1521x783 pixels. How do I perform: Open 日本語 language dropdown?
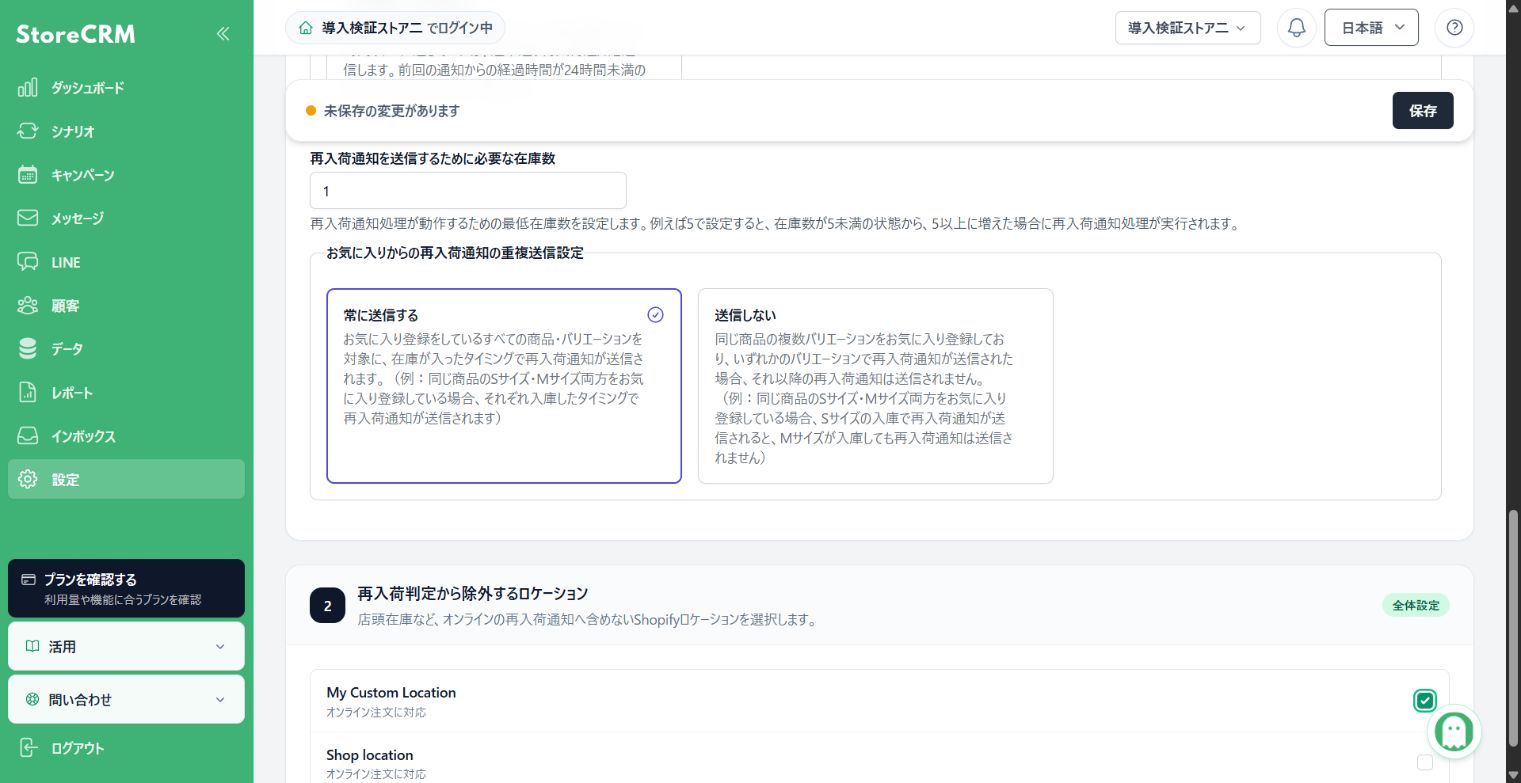click(x=1371, y=28)
